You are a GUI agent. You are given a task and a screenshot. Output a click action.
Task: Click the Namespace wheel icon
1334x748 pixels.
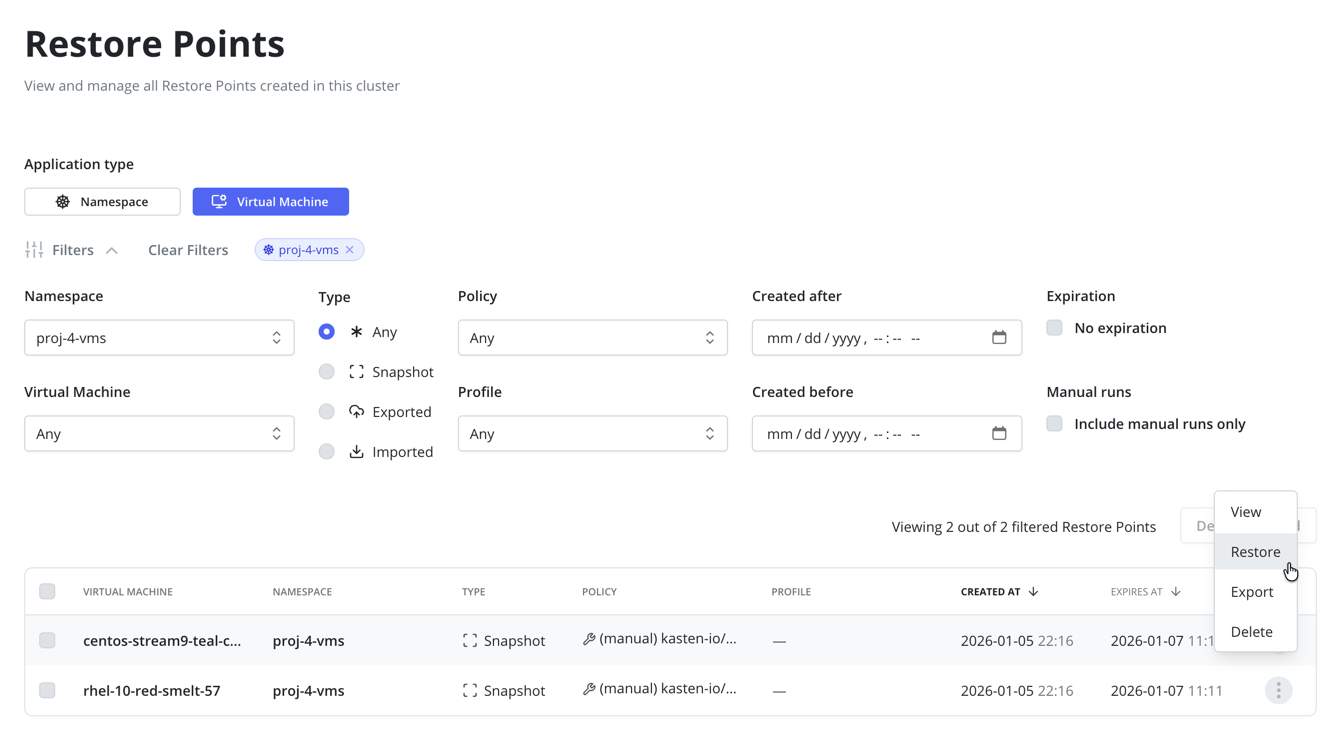click(63, 202)
